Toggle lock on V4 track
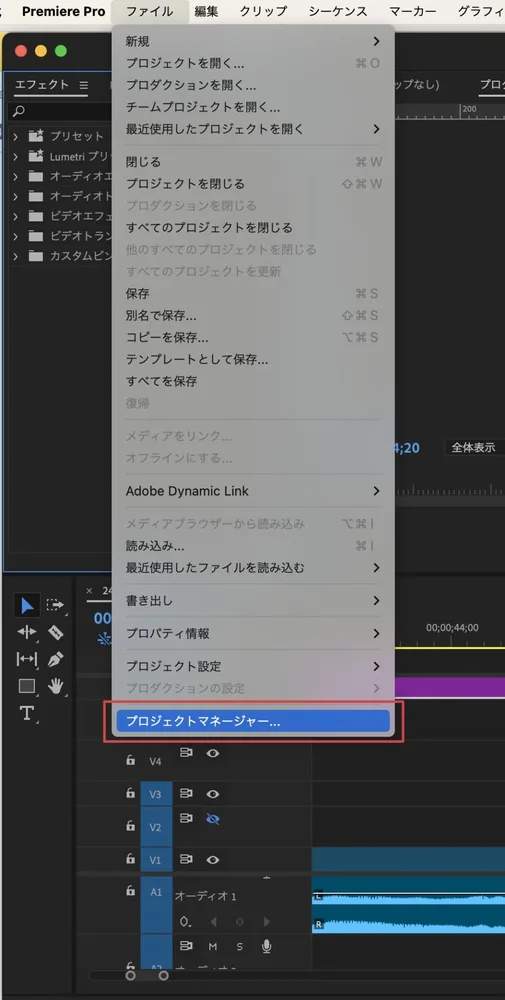505x1000 pixels. click(x=130, y=760)
